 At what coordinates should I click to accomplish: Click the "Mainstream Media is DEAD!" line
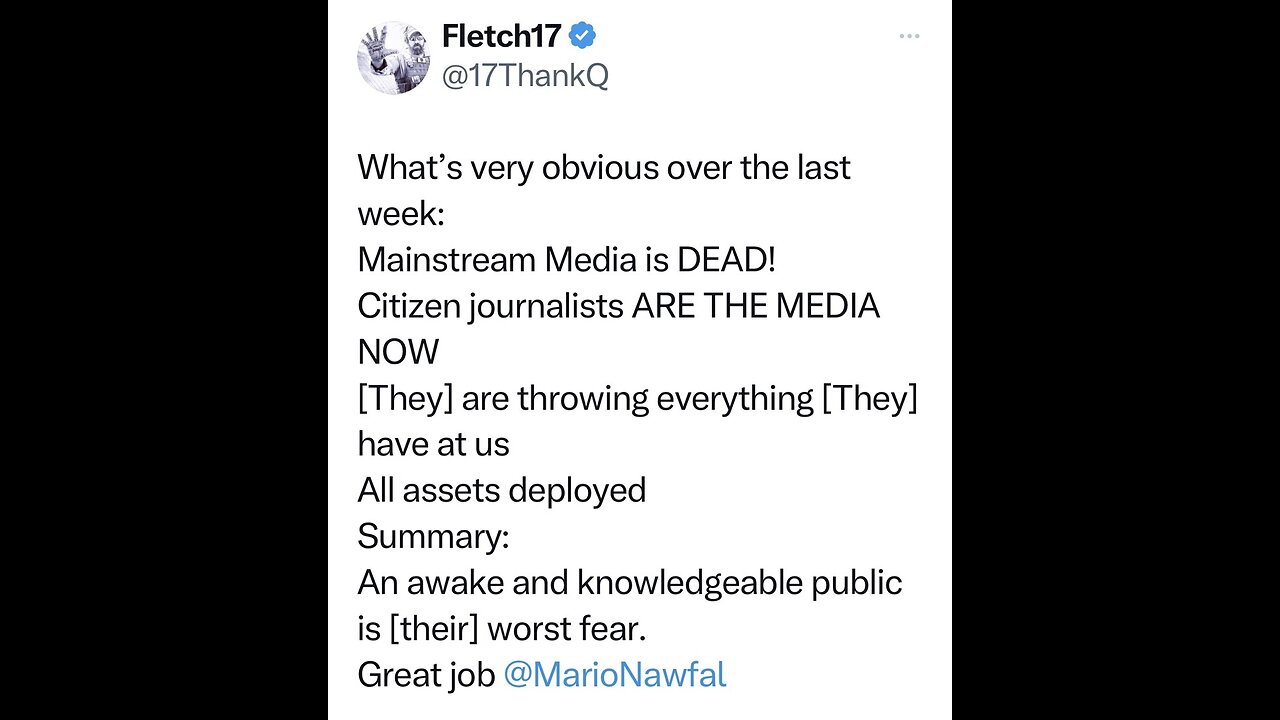[566, 259]
